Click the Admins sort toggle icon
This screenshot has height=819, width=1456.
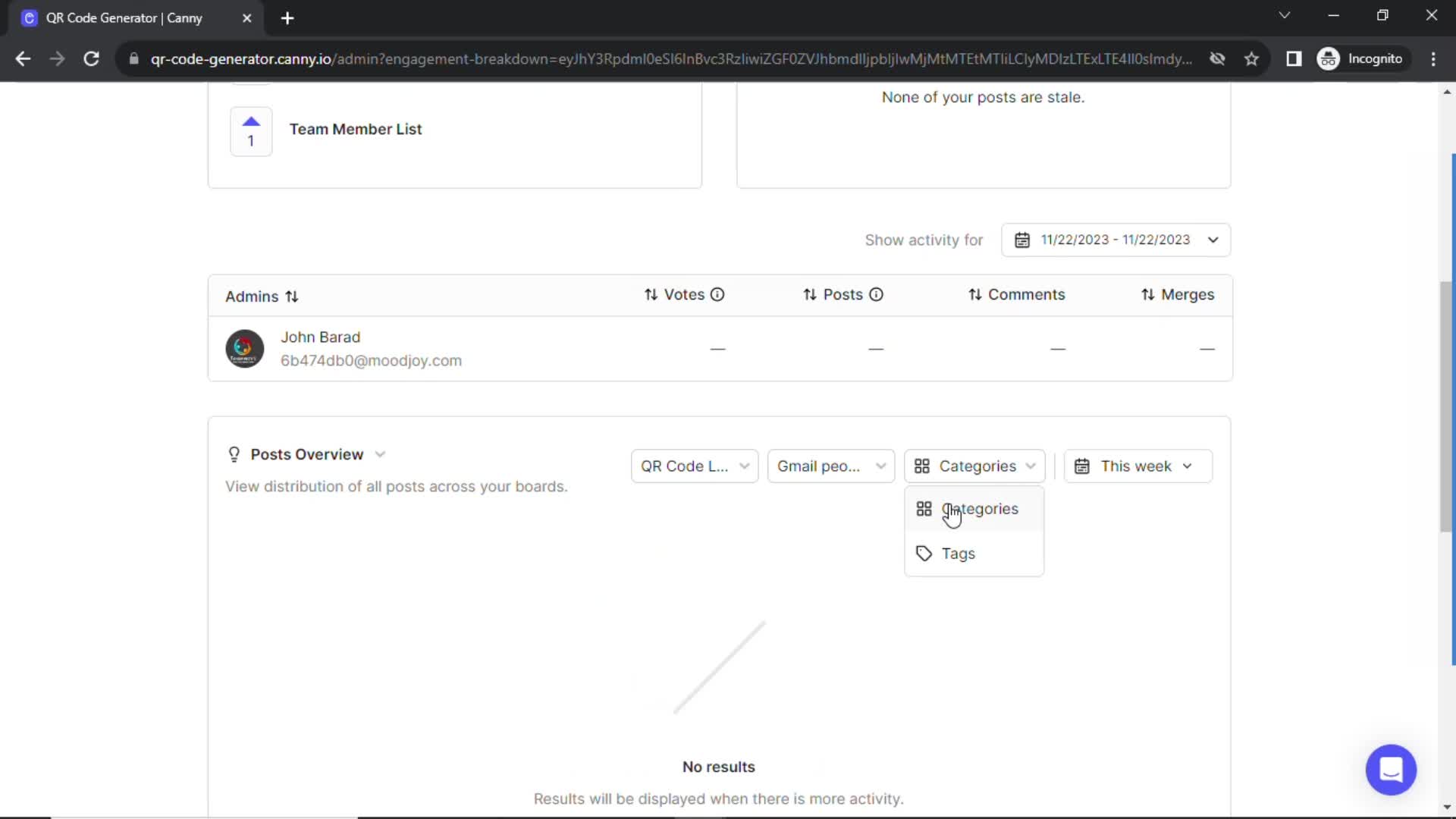292,295
